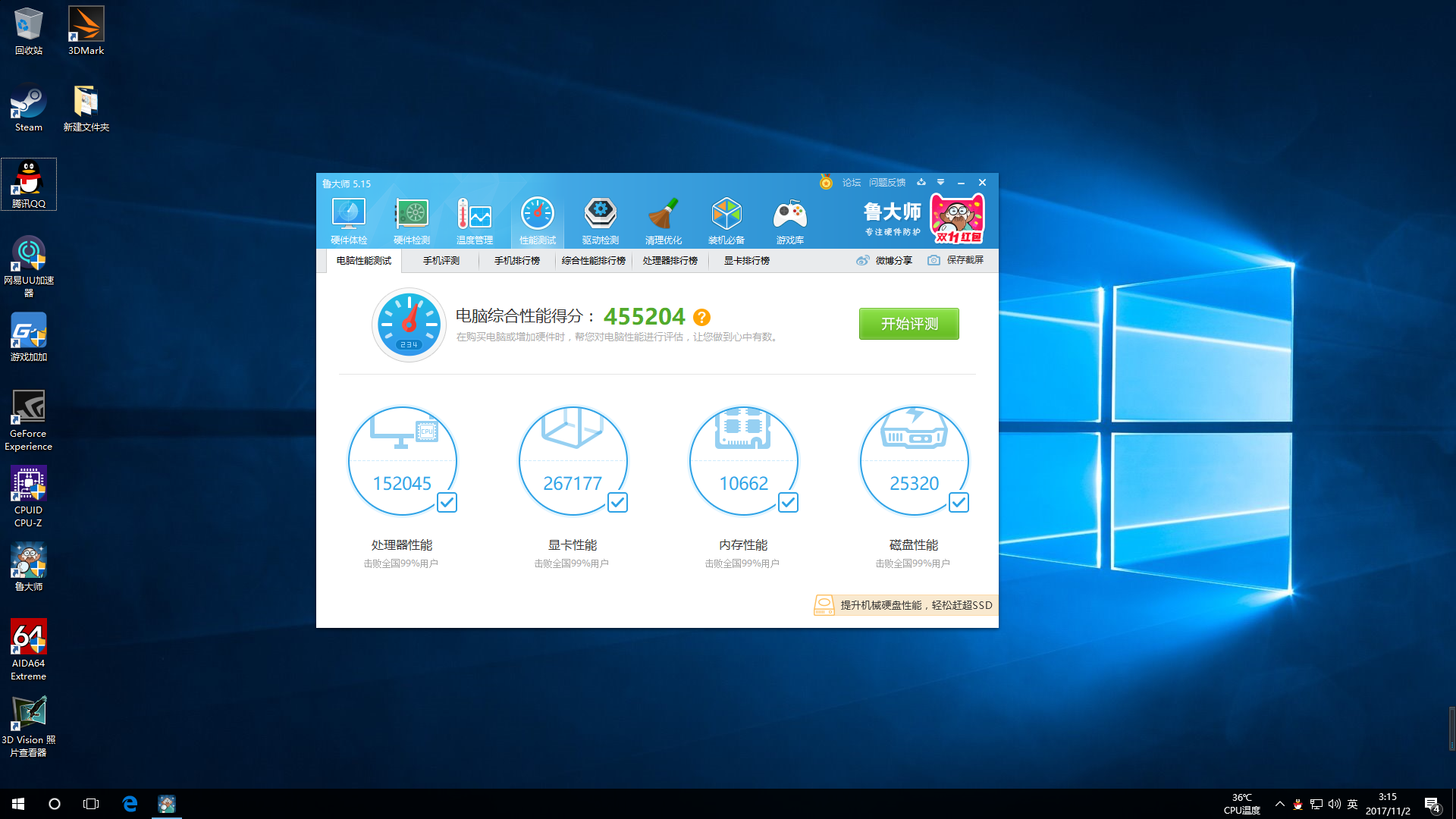
Task: Open the Action Center notification icon
Action: pyautogui.click(x=1432, y=805)
